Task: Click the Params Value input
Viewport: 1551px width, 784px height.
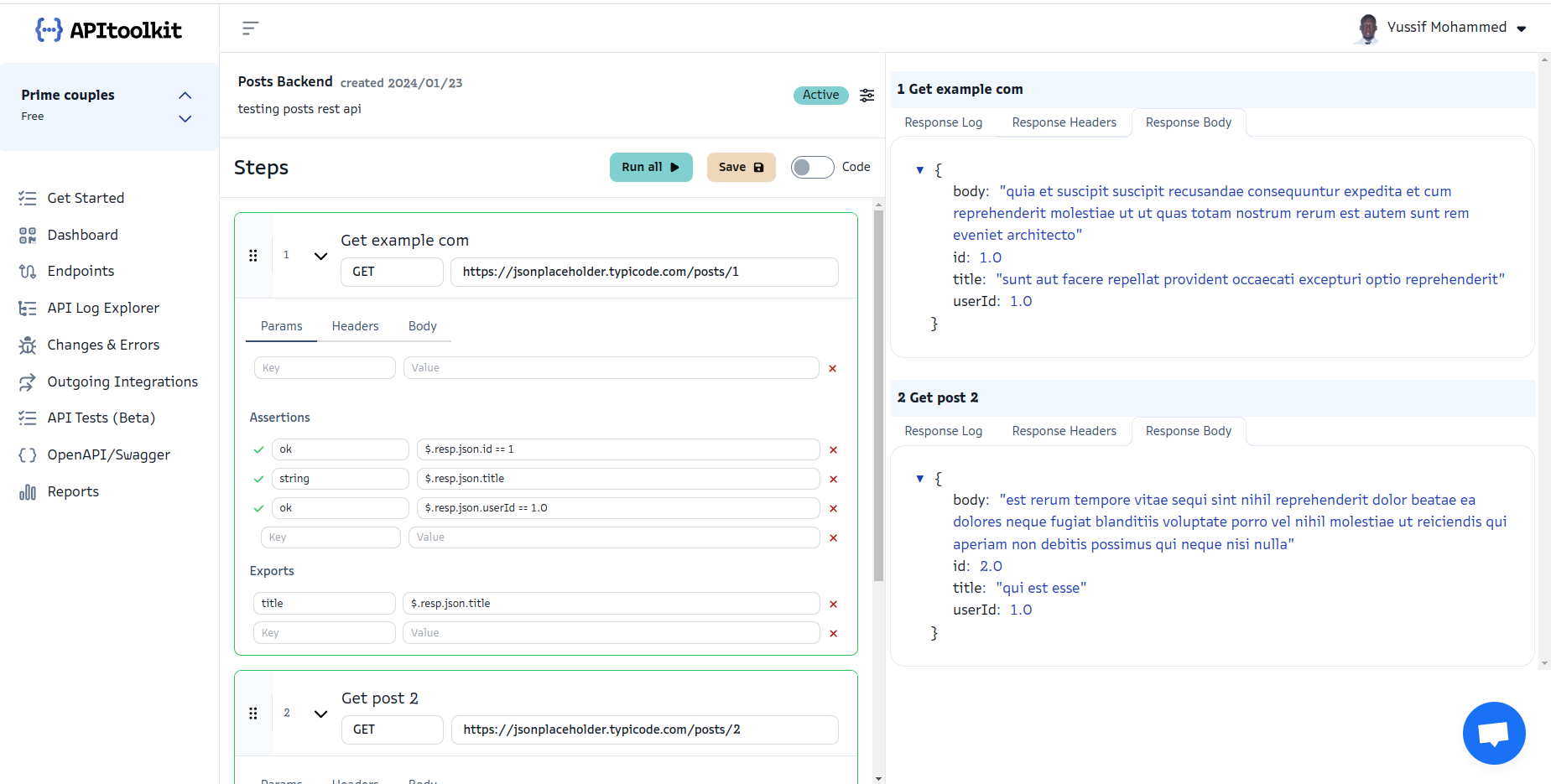Action: pos(611,368)
